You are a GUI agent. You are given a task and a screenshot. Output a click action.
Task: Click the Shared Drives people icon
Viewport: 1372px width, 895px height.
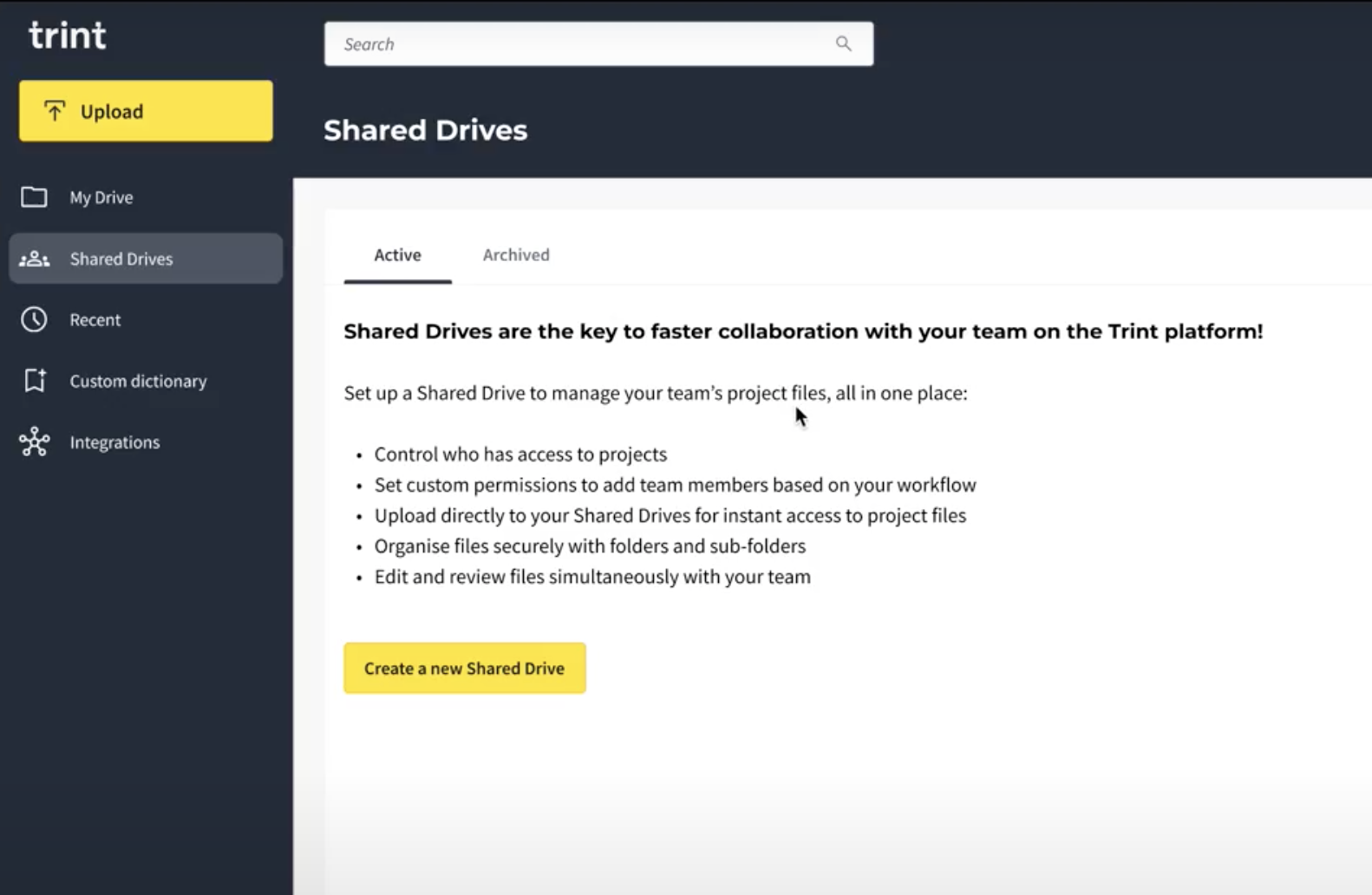coord(34,258)
